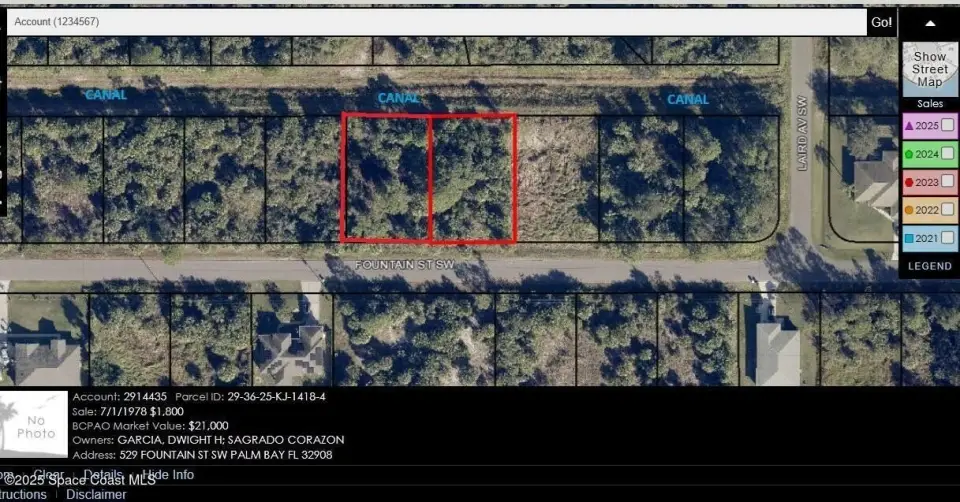960x502 pixels.
Task: Open the Disclaimer link
Action: [x=96, y=494]
